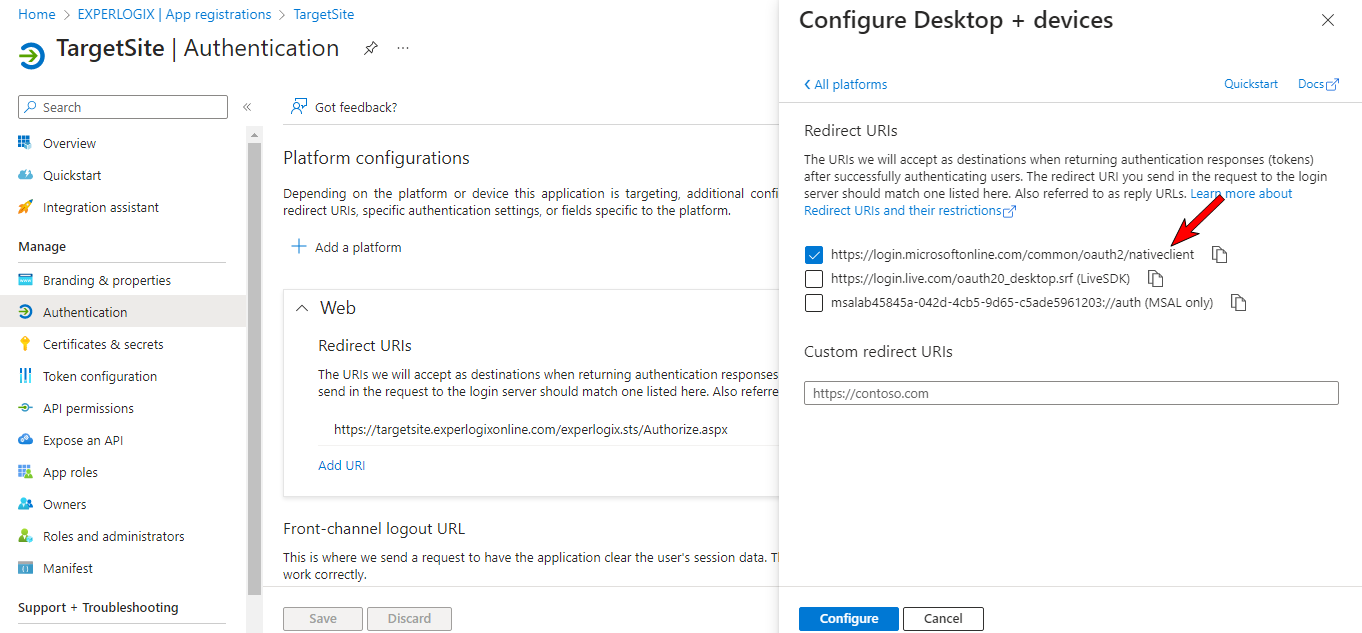Viewport: 1362px width, 633px height.
Task: Open the Branding & properties menu item
Action: (x=123, y=280)
